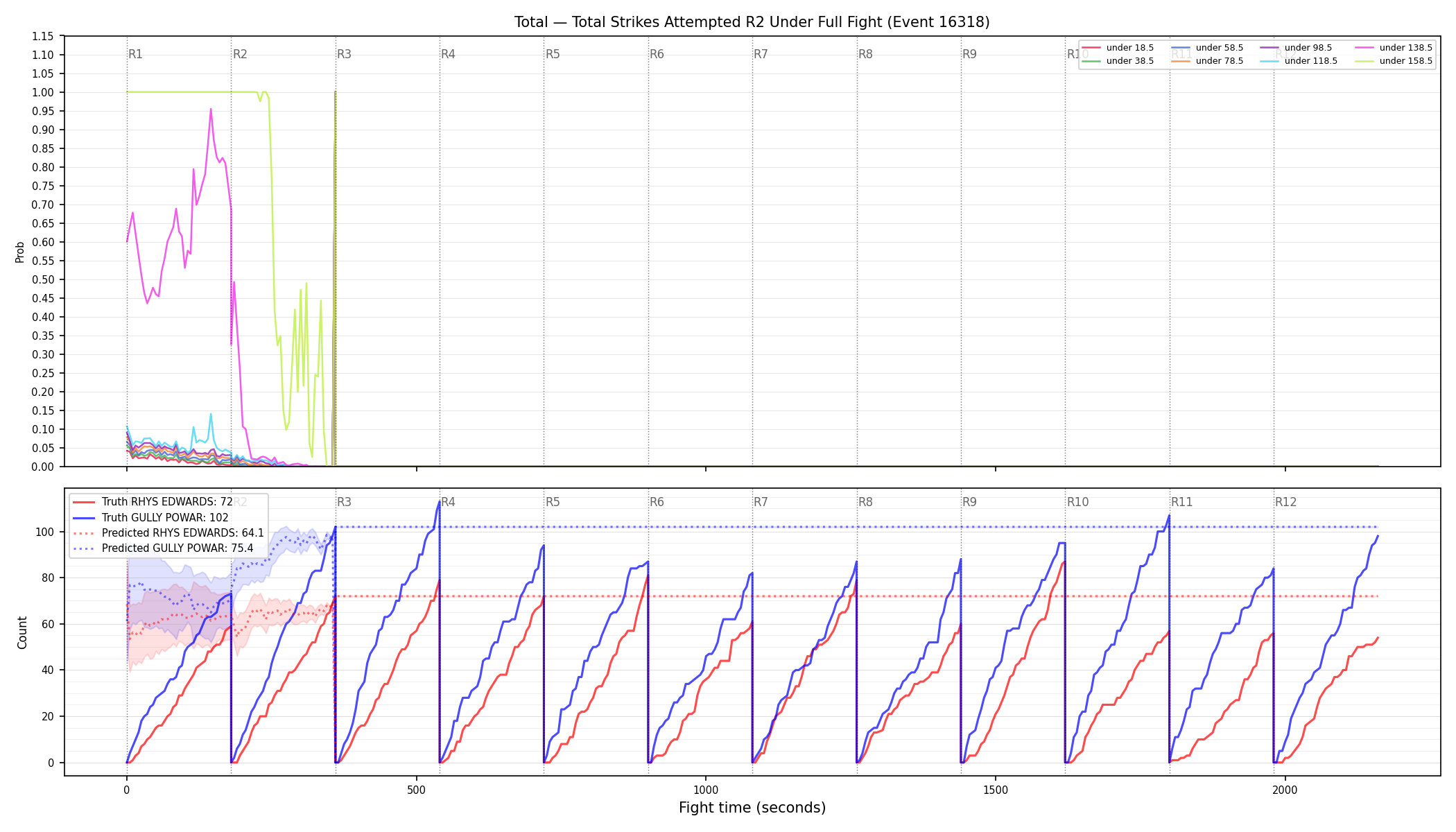
Task: Click the R9 round label in bottom chart
Action: coord(969,502)
